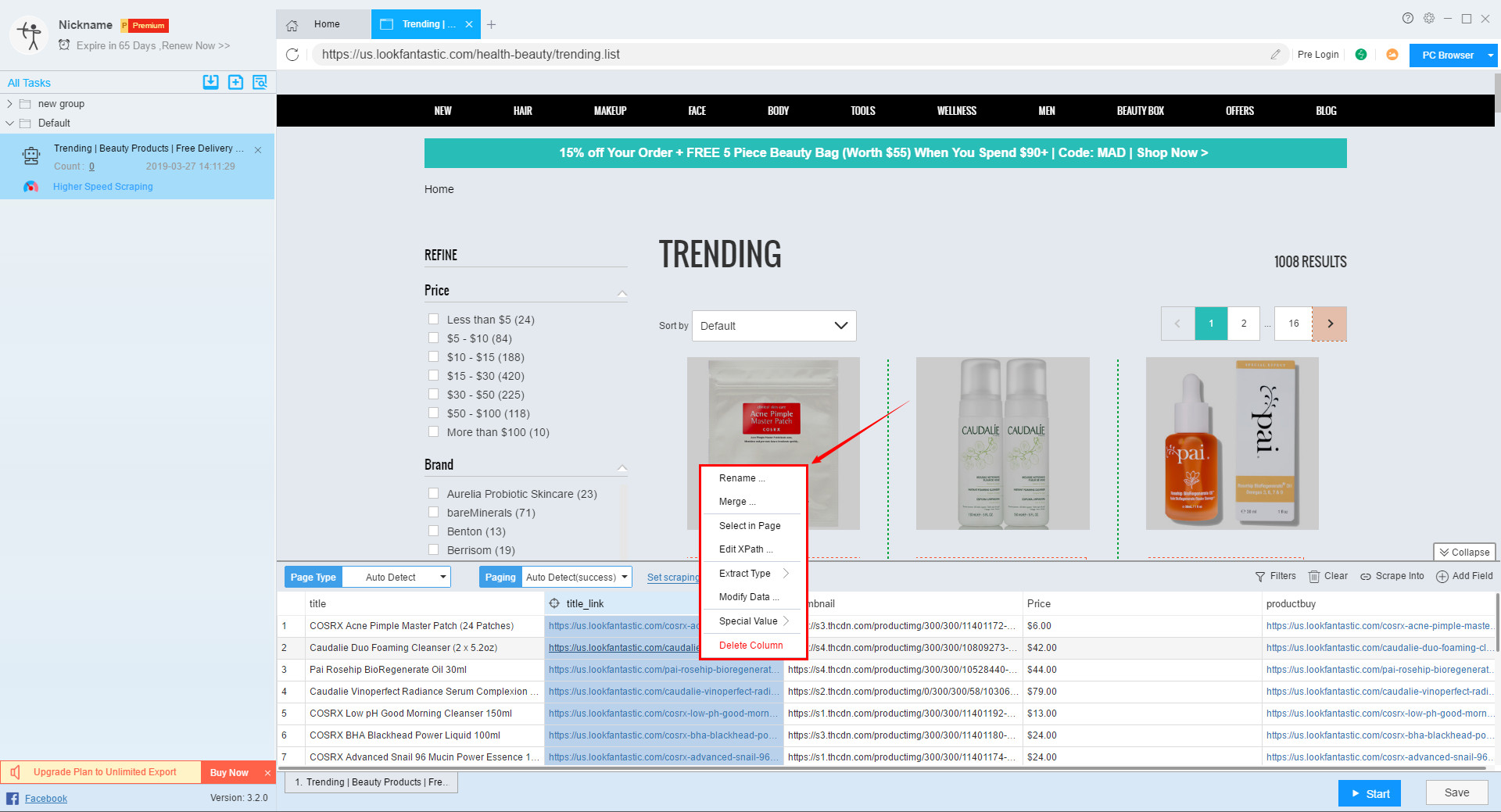1501x812 pixels.
Task: Check the $50 - $100 price filter
Action: tap(433, 413)
